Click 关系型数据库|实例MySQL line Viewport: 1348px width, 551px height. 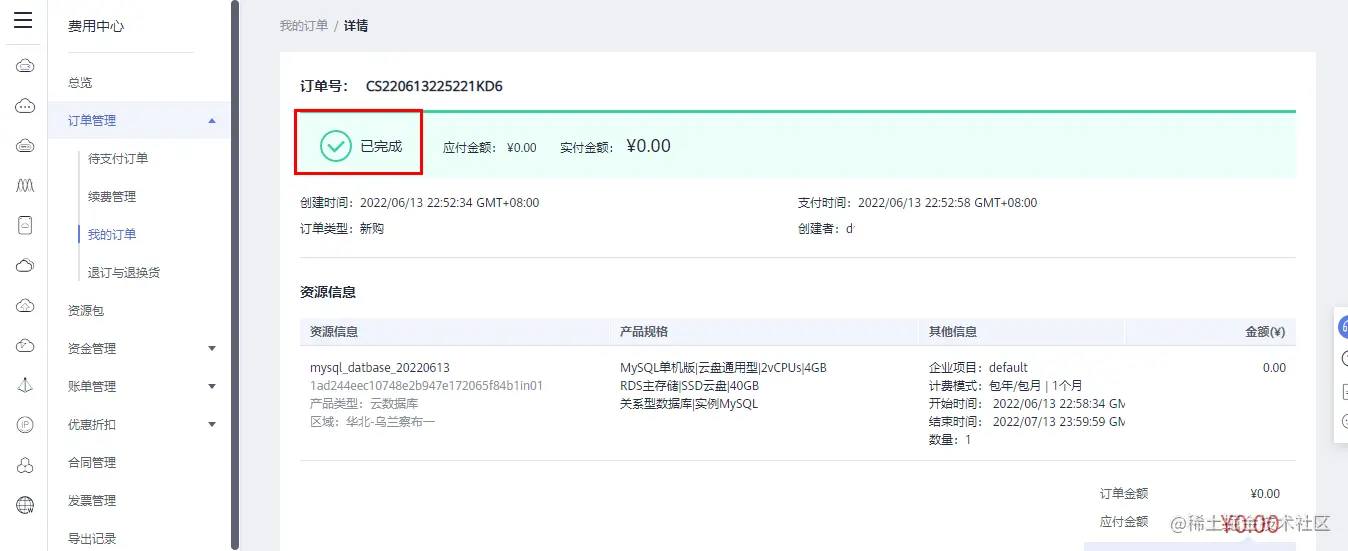click(x=689, y=404)
